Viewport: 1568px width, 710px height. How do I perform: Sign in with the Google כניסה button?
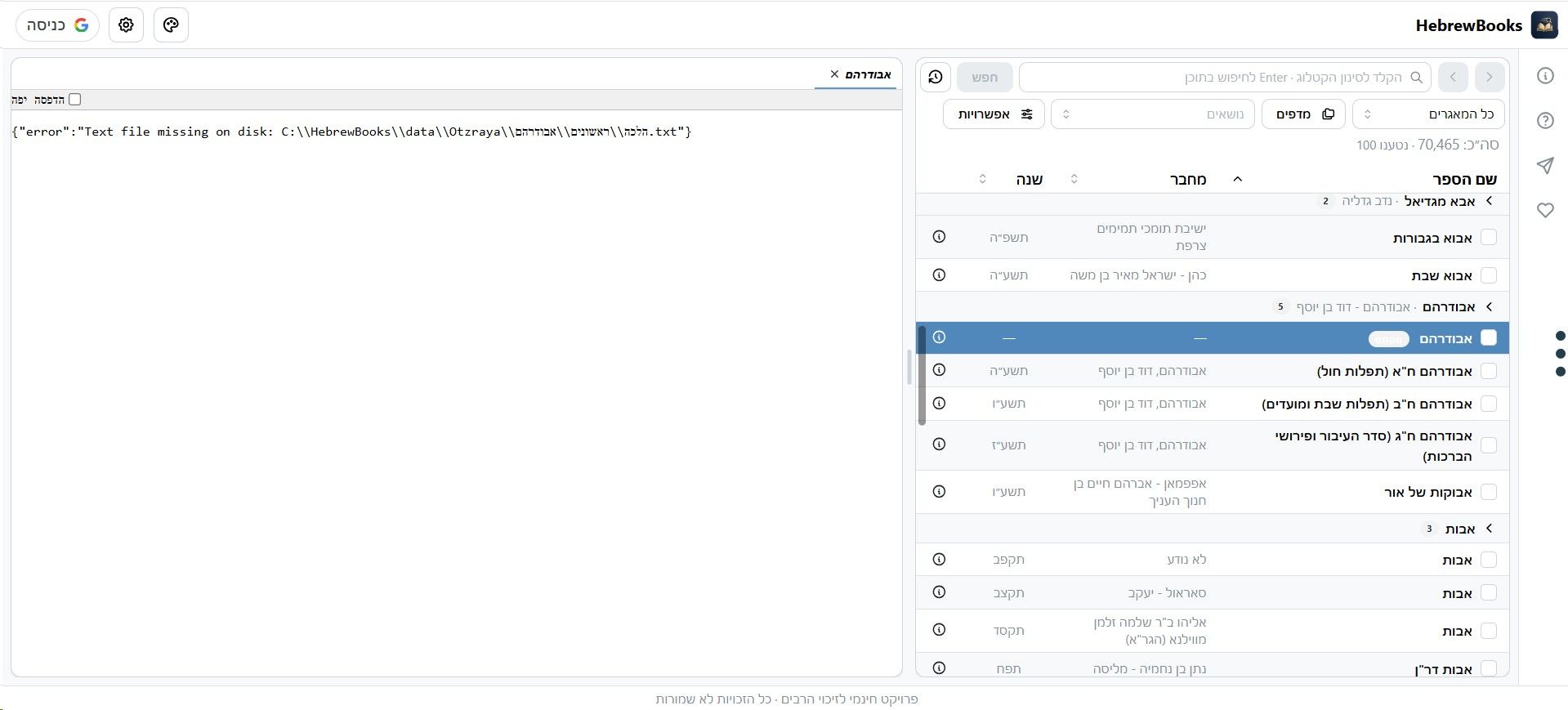coord(57,25)
